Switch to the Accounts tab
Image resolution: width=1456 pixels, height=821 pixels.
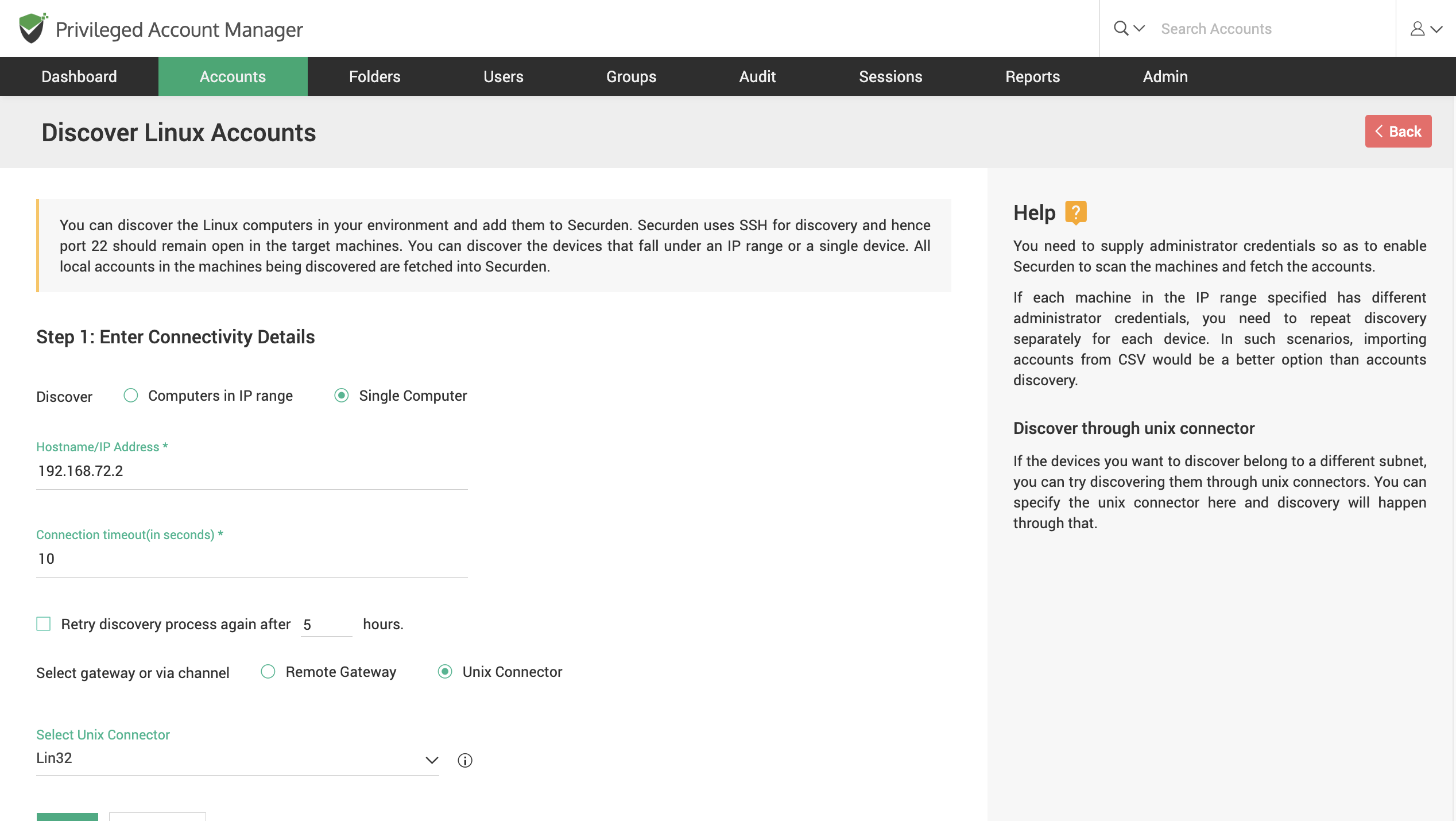click(233, 76)
